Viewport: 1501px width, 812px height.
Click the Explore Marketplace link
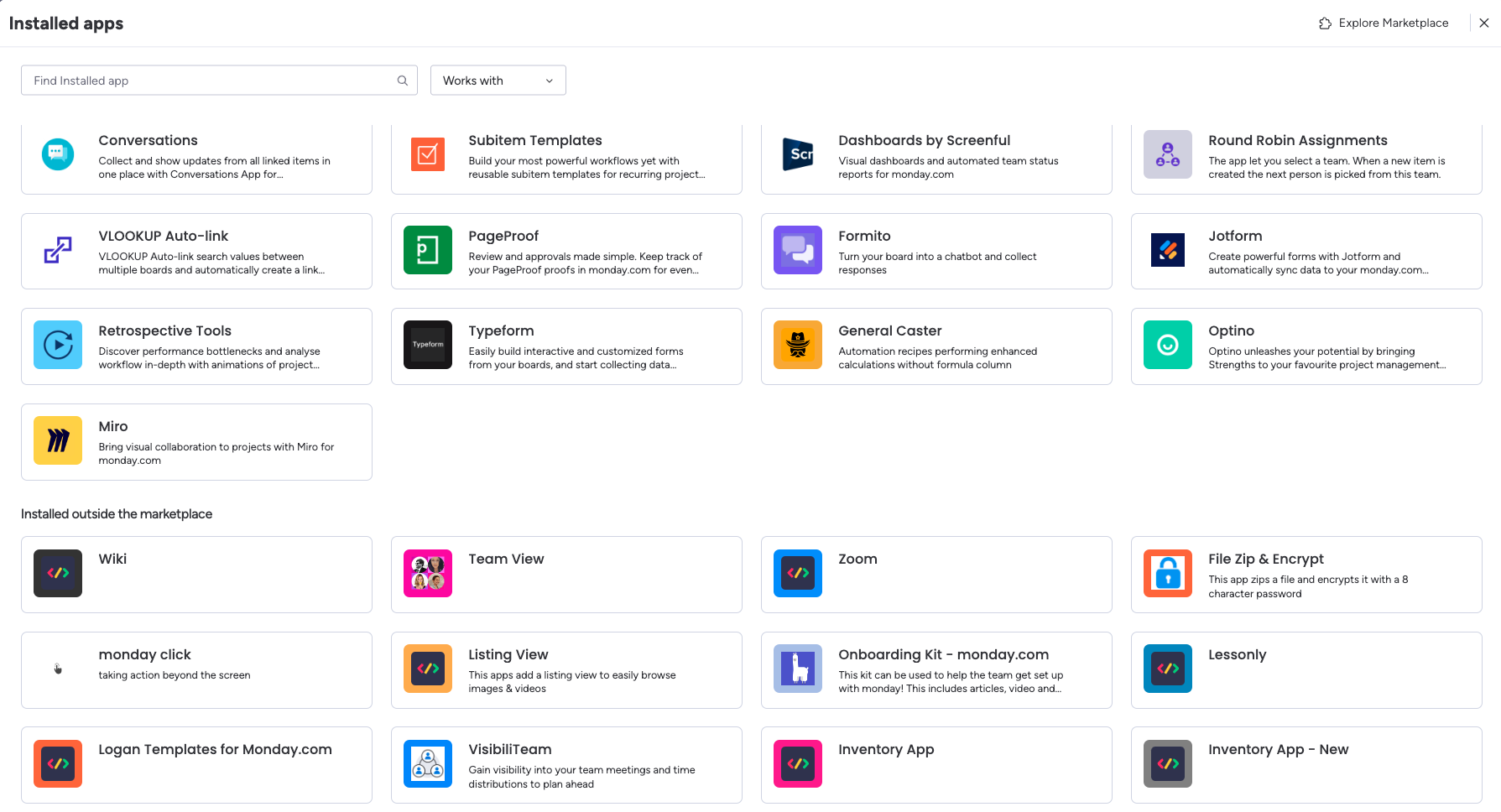click(1384, 23)
